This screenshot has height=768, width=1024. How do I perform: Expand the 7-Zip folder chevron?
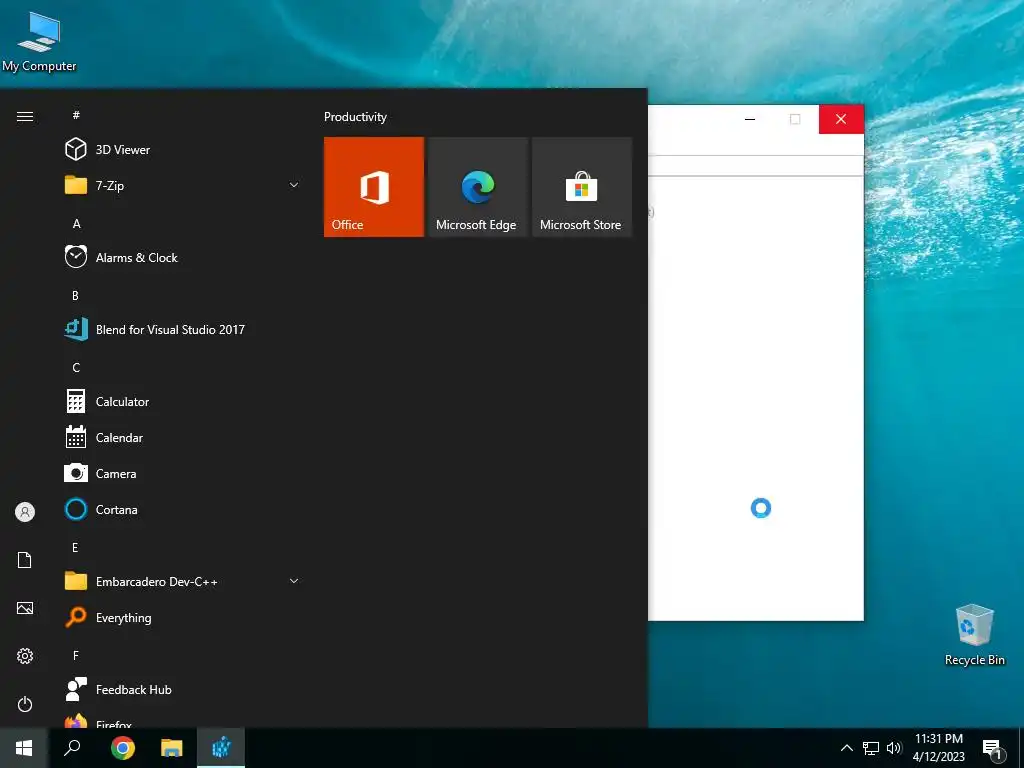point(294,185)
